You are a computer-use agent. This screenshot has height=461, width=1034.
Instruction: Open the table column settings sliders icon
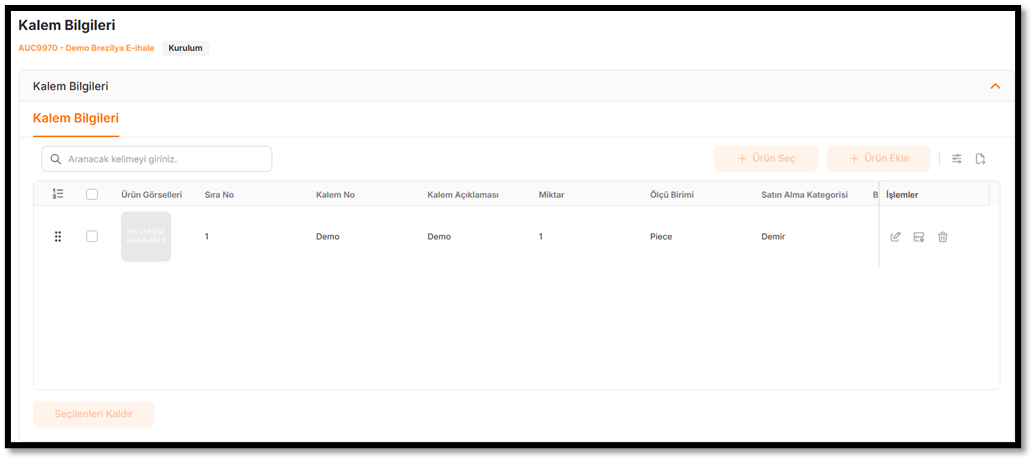coord(956,159)
